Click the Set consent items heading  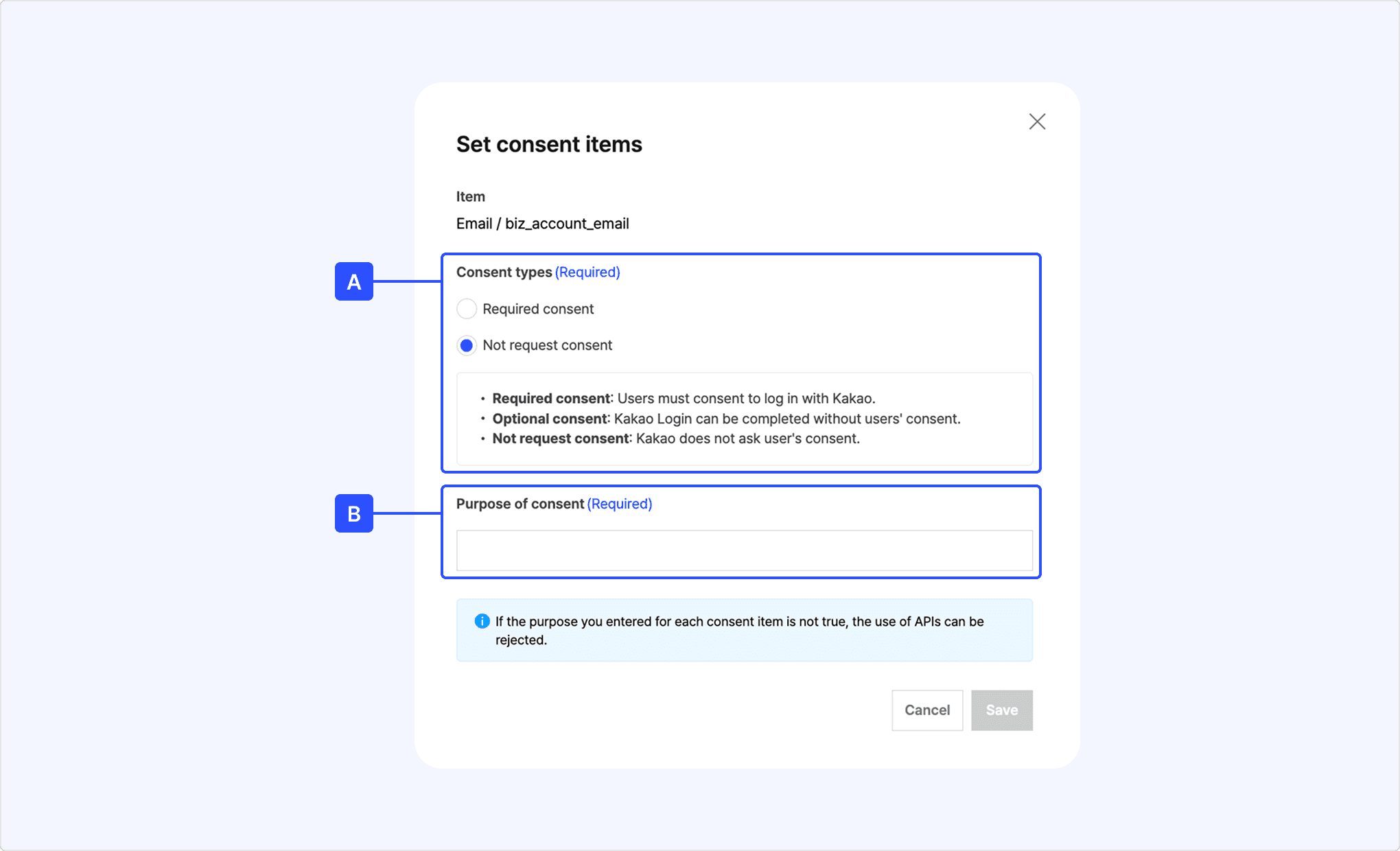[549, 144]
